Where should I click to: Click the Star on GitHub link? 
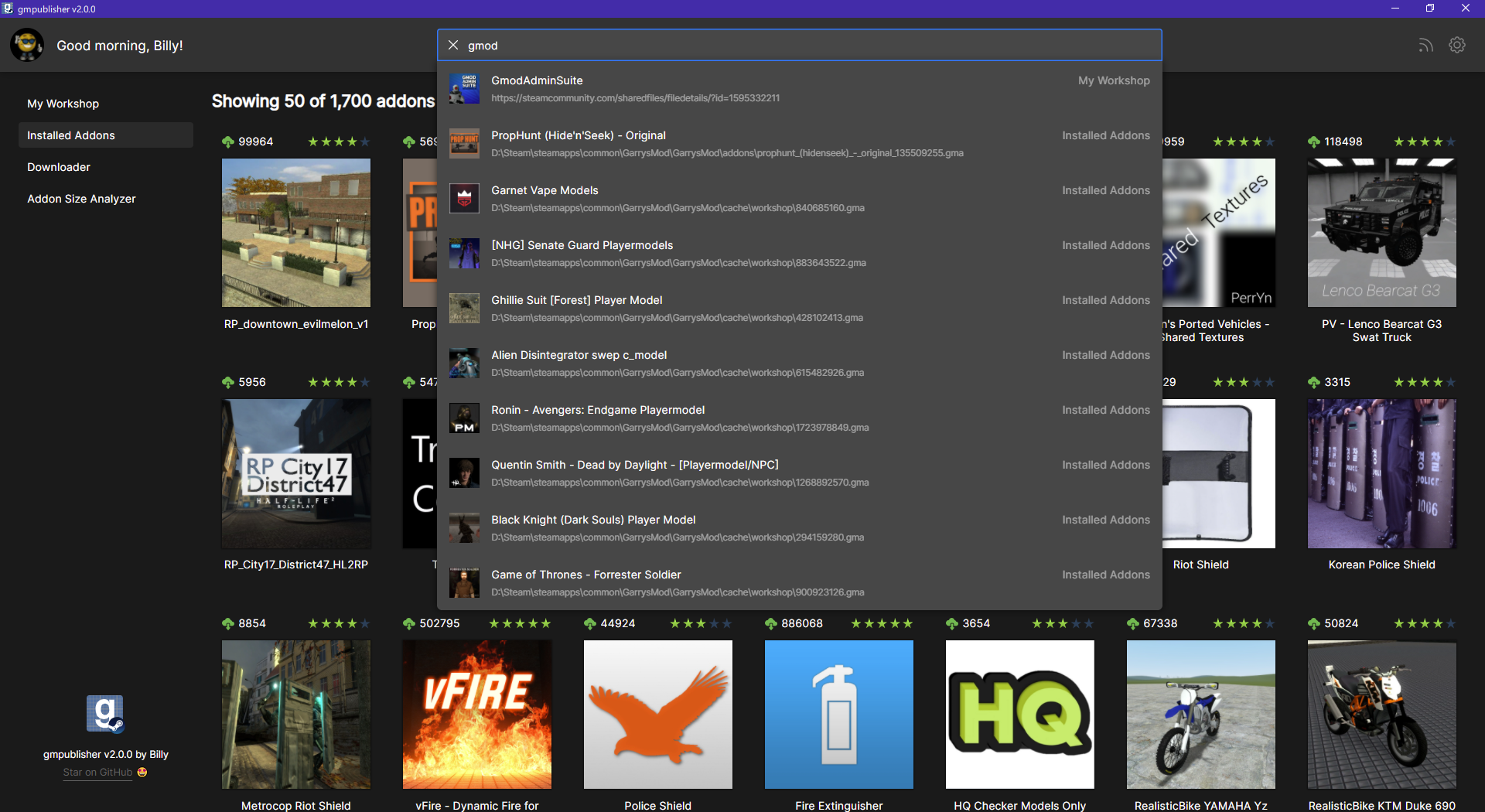(x=97, y=772)
